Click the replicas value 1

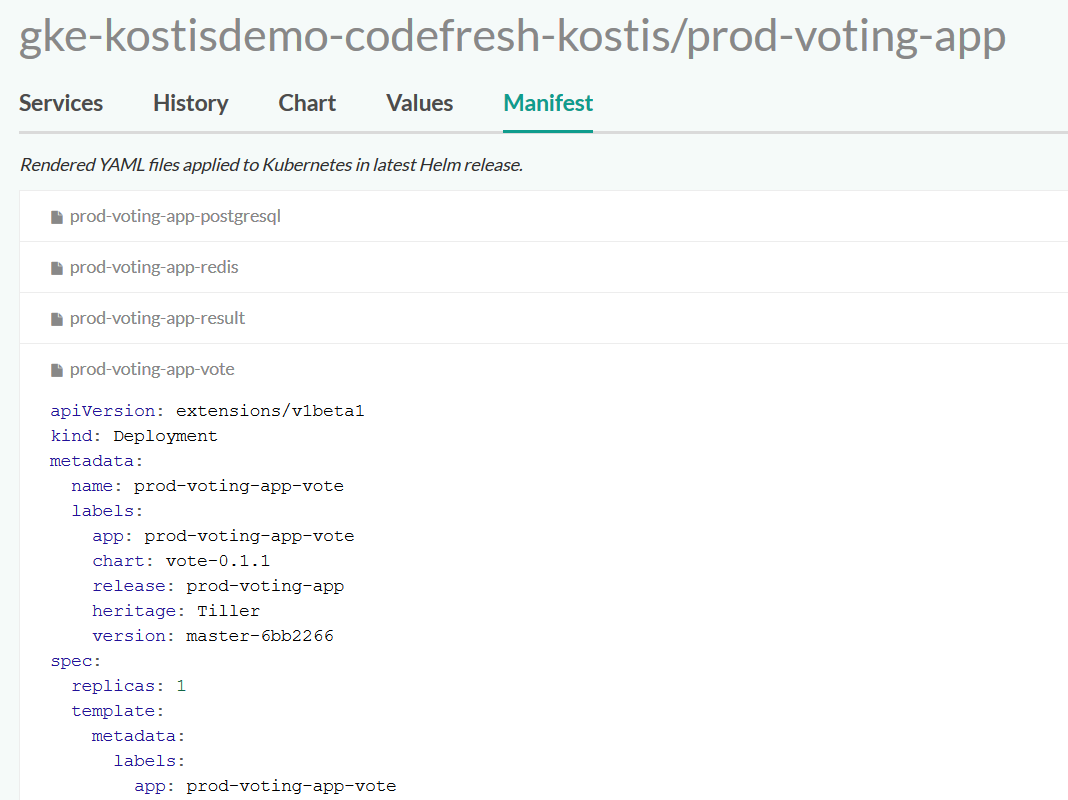pyautogui.click(x=181, y=686)
